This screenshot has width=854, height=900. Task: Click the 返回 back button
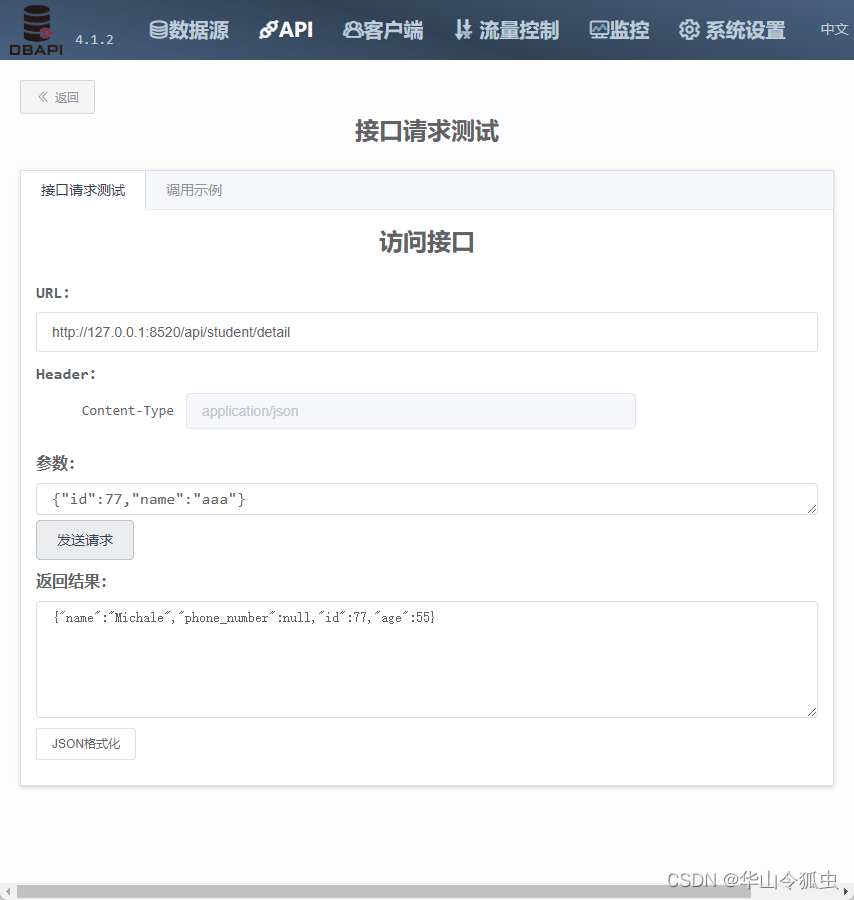point(57,97)
